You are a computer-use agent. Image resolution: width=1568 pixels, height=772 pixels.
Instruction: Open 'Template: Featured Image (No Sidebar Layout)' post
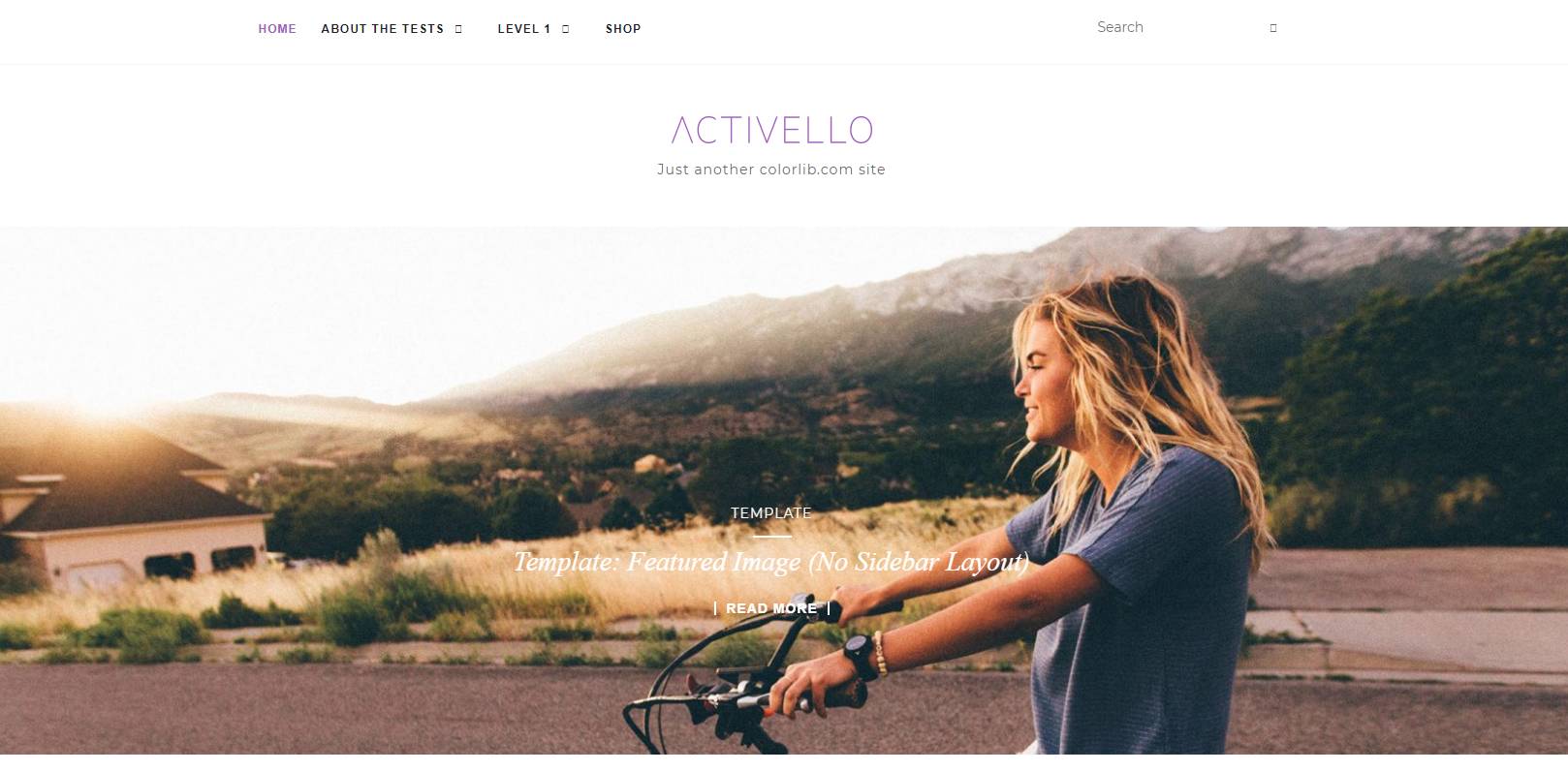point(771,562)
